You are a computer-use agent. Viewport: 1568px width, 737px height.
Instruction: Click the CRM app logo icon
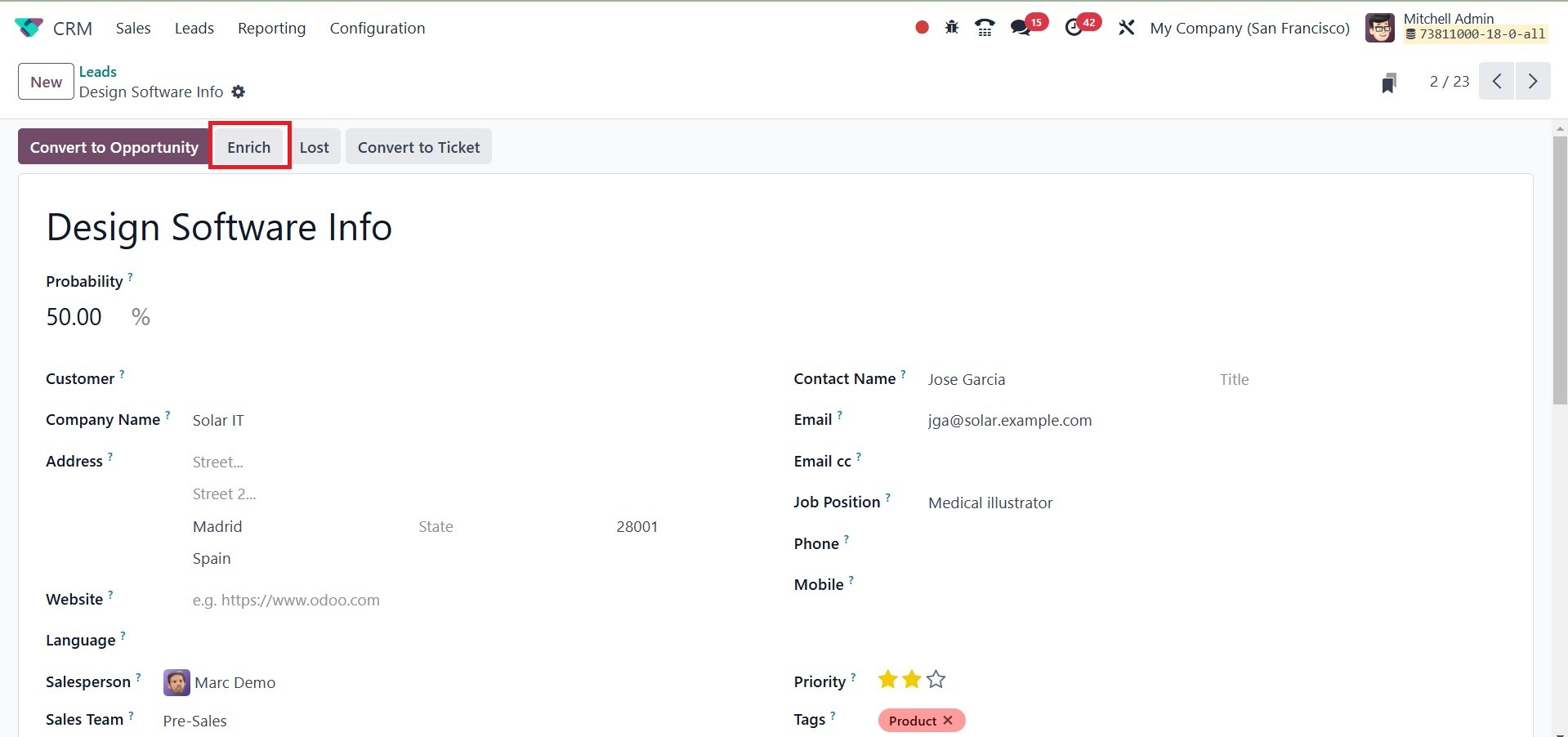(29, 28)
